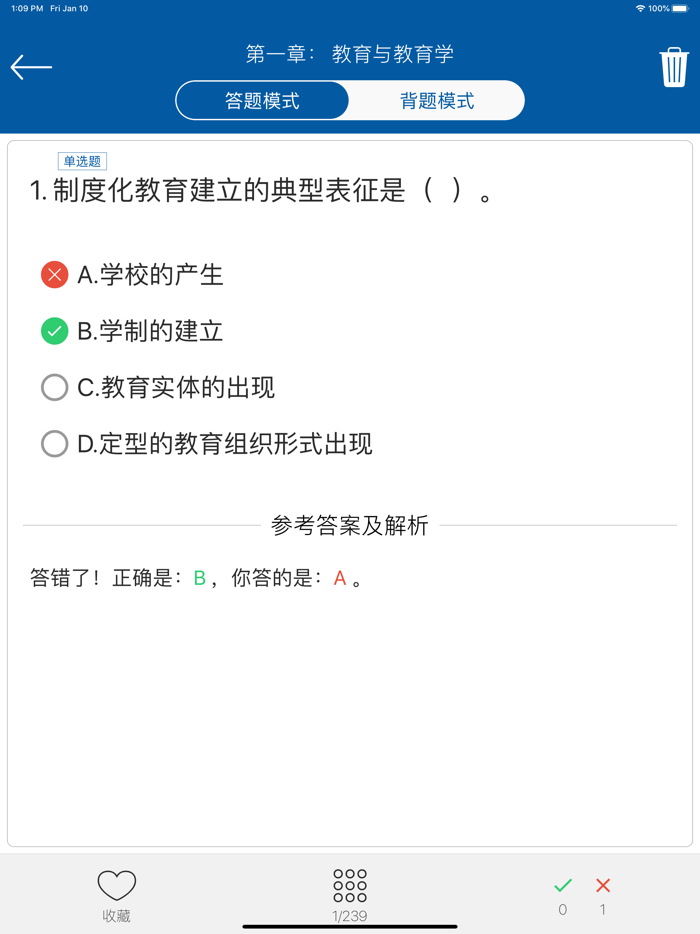Open the progress indicator showing 1/239
Image resolution: width=700 pixels, height=934 pixels.
tap(349, 915)
